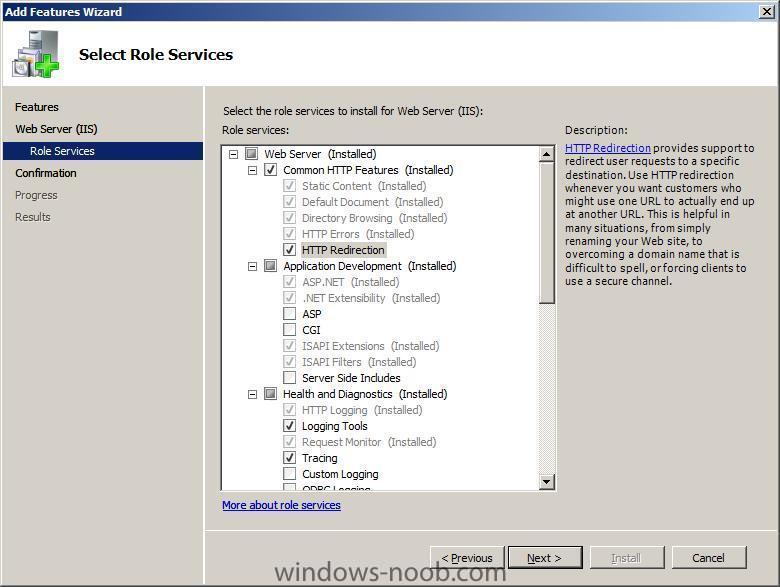Screen dimensions: 780x587
Task: Select the ISAPI Extensions row
Action: tap(371, 346)
